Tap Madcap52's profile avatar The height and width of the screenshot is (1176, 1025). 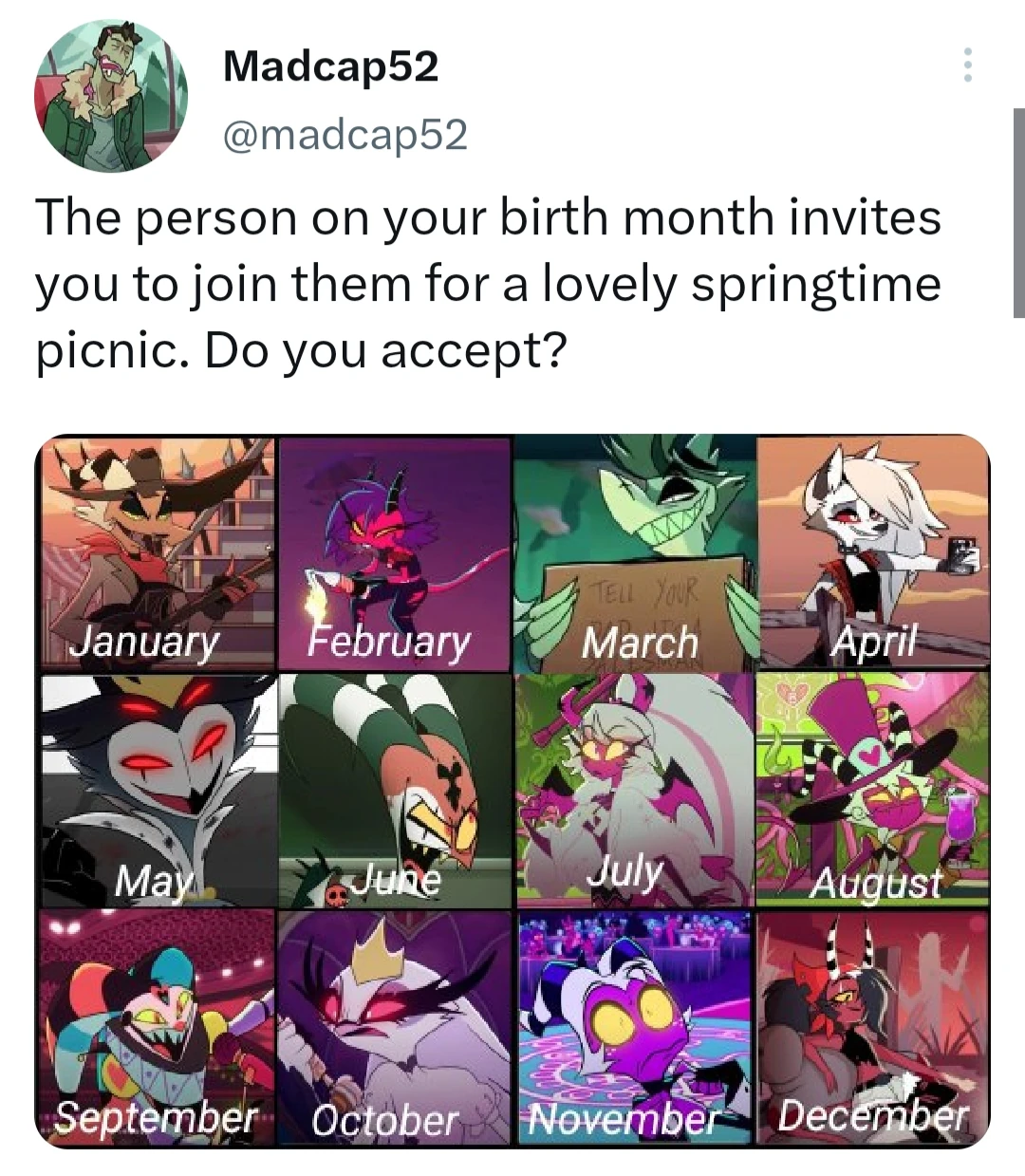111,96
